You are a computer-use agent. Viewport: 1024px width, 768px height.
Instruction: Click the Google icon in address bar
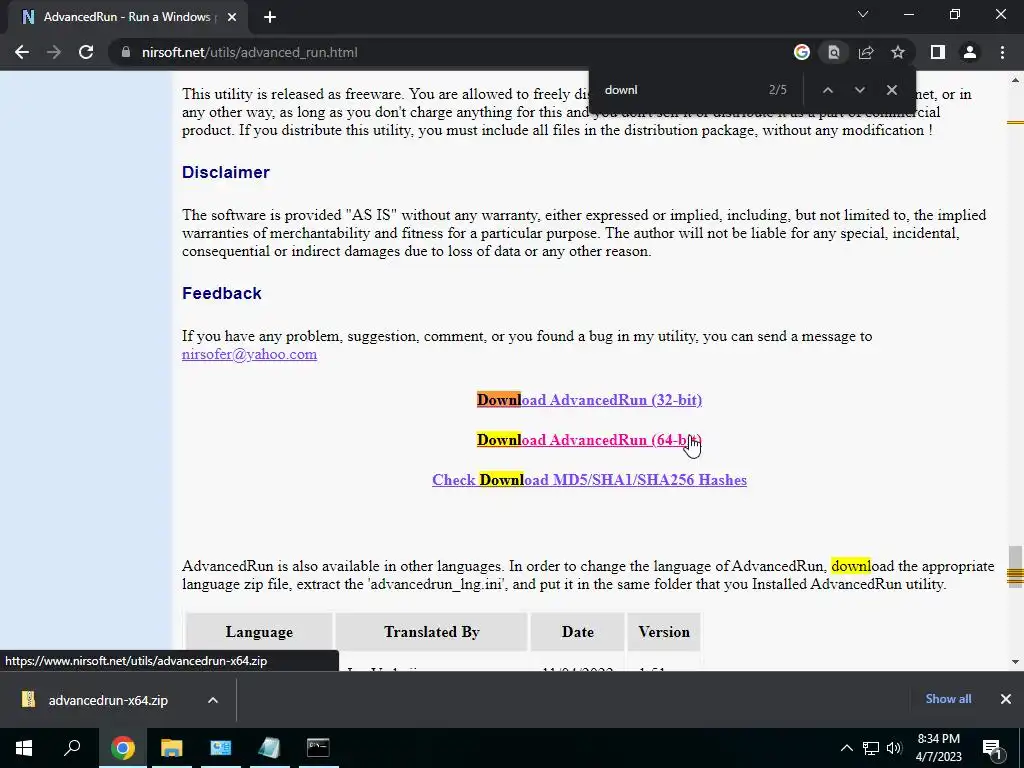802,52
